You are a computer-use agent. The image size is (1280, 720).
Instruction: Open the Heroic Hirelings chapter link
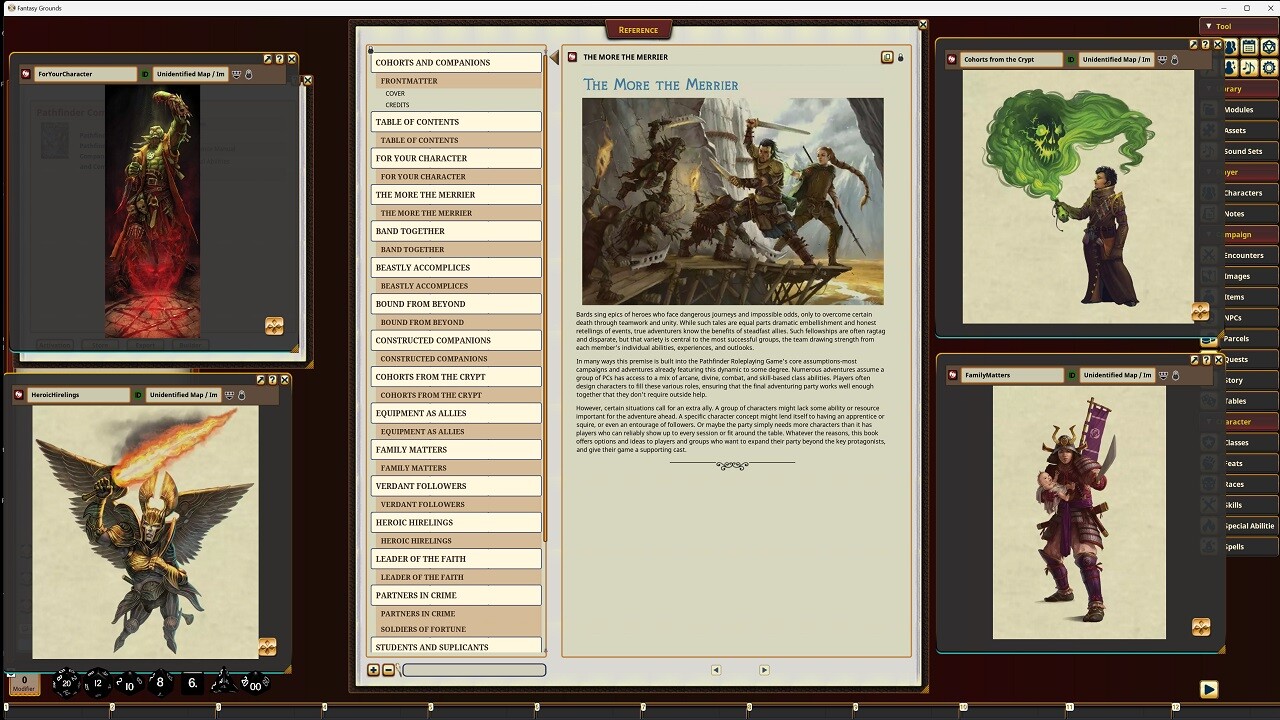click(x=455, y=522)
